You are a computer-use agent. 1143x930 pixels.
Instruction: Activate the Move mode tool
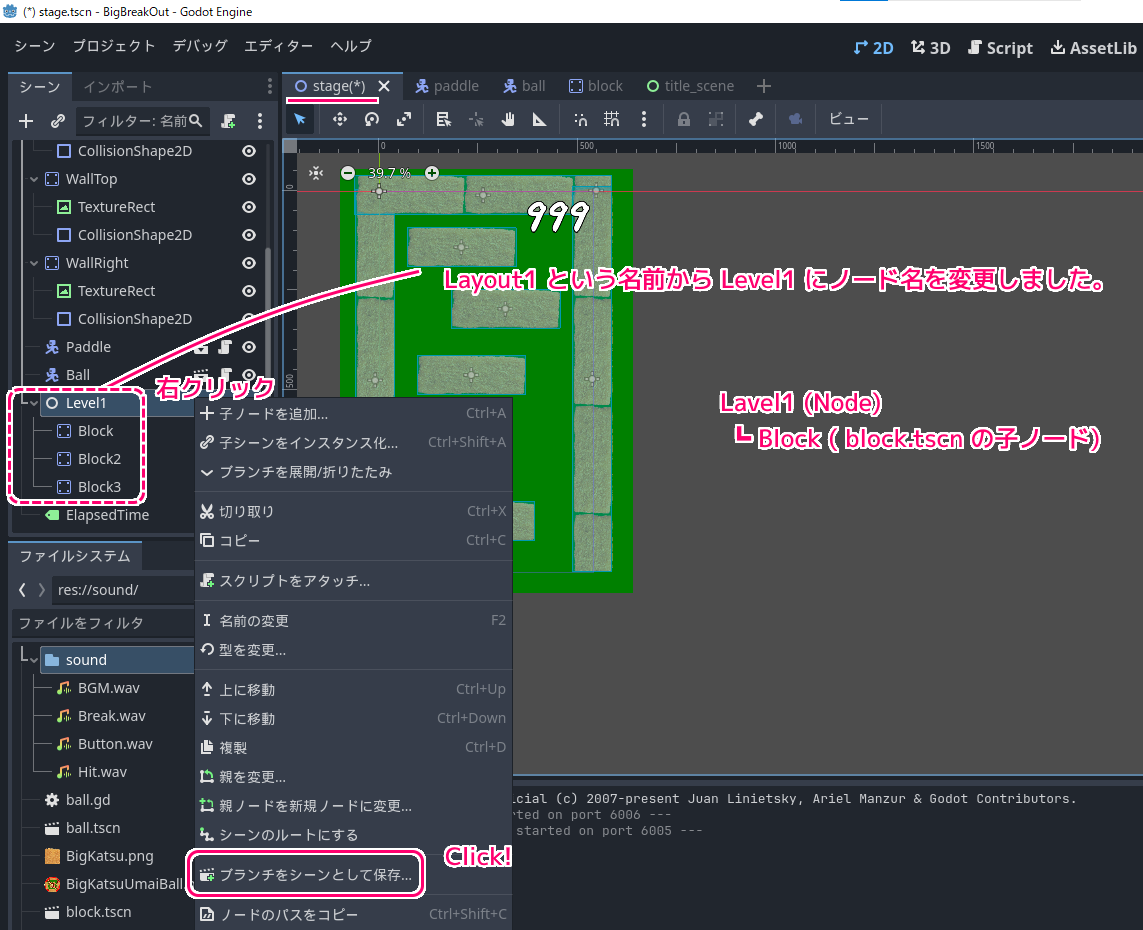coord(340,120)
